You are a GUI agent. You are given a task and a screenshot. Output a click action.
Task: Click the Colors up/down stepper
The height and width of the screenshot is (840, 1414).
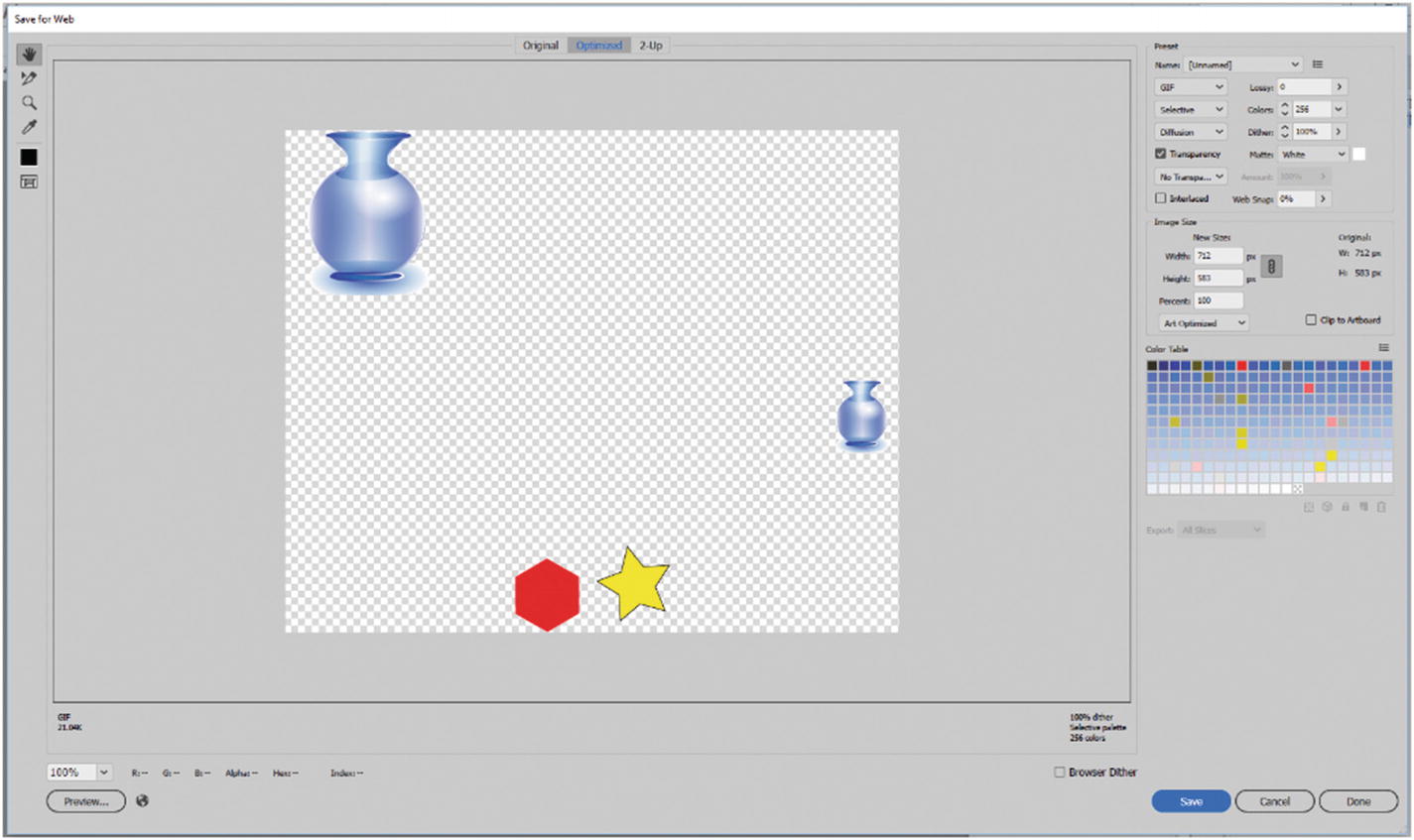(x=1285, y=109)
